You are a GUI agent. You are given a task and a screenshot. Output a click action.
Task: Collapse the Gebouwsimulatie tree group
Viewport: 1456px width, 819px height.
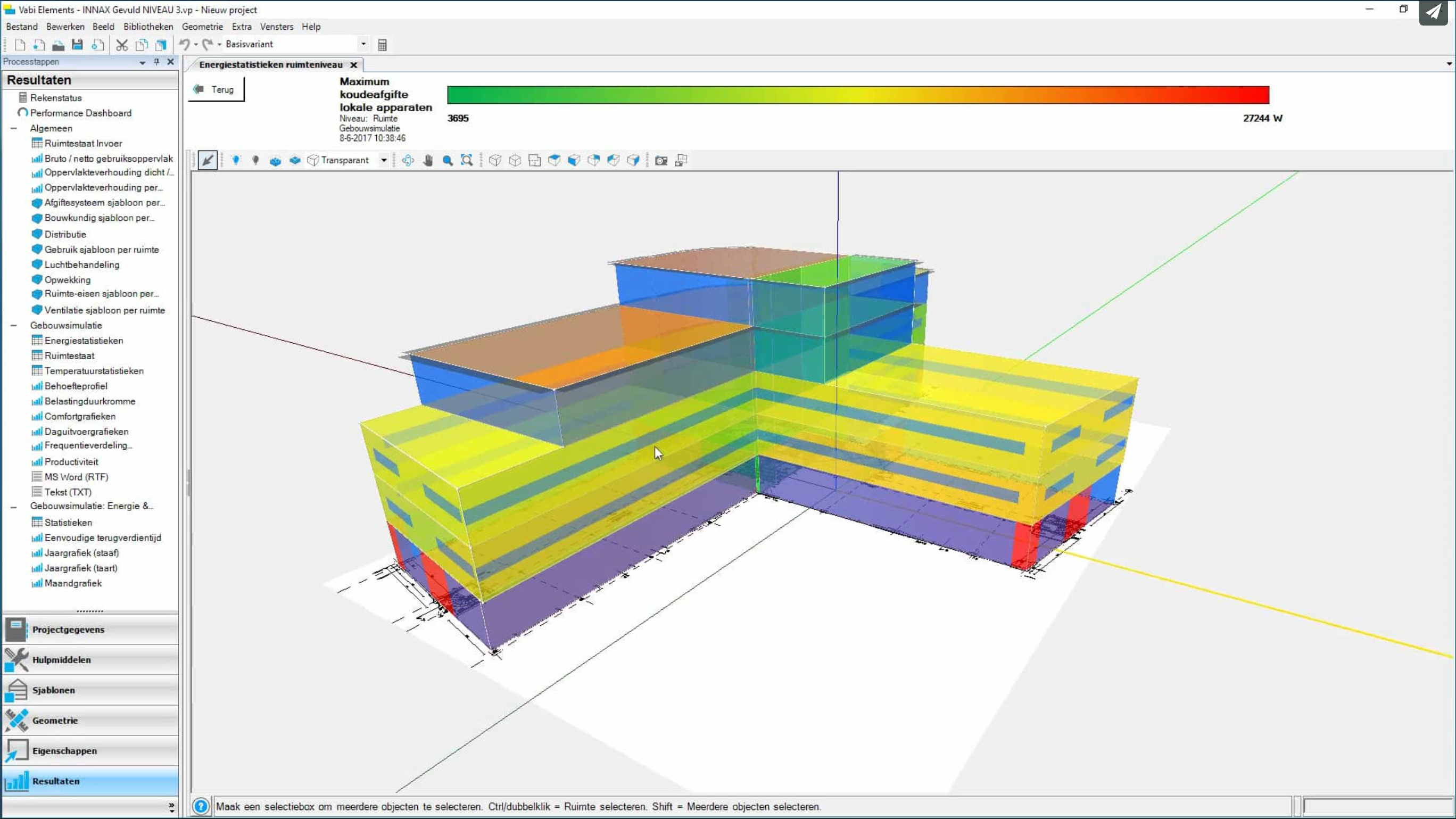pos(14,326)
